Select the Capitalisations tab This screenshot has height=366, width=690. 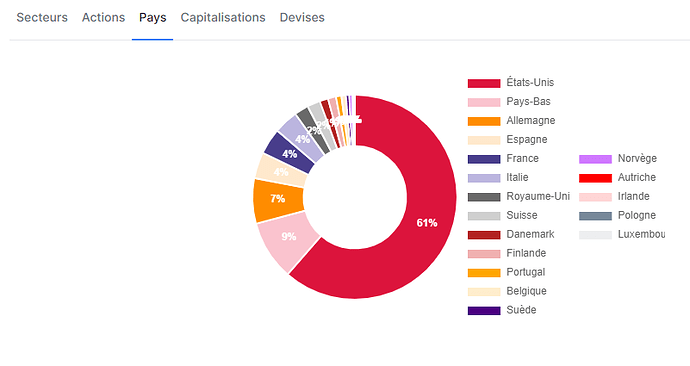pos(223,18)
